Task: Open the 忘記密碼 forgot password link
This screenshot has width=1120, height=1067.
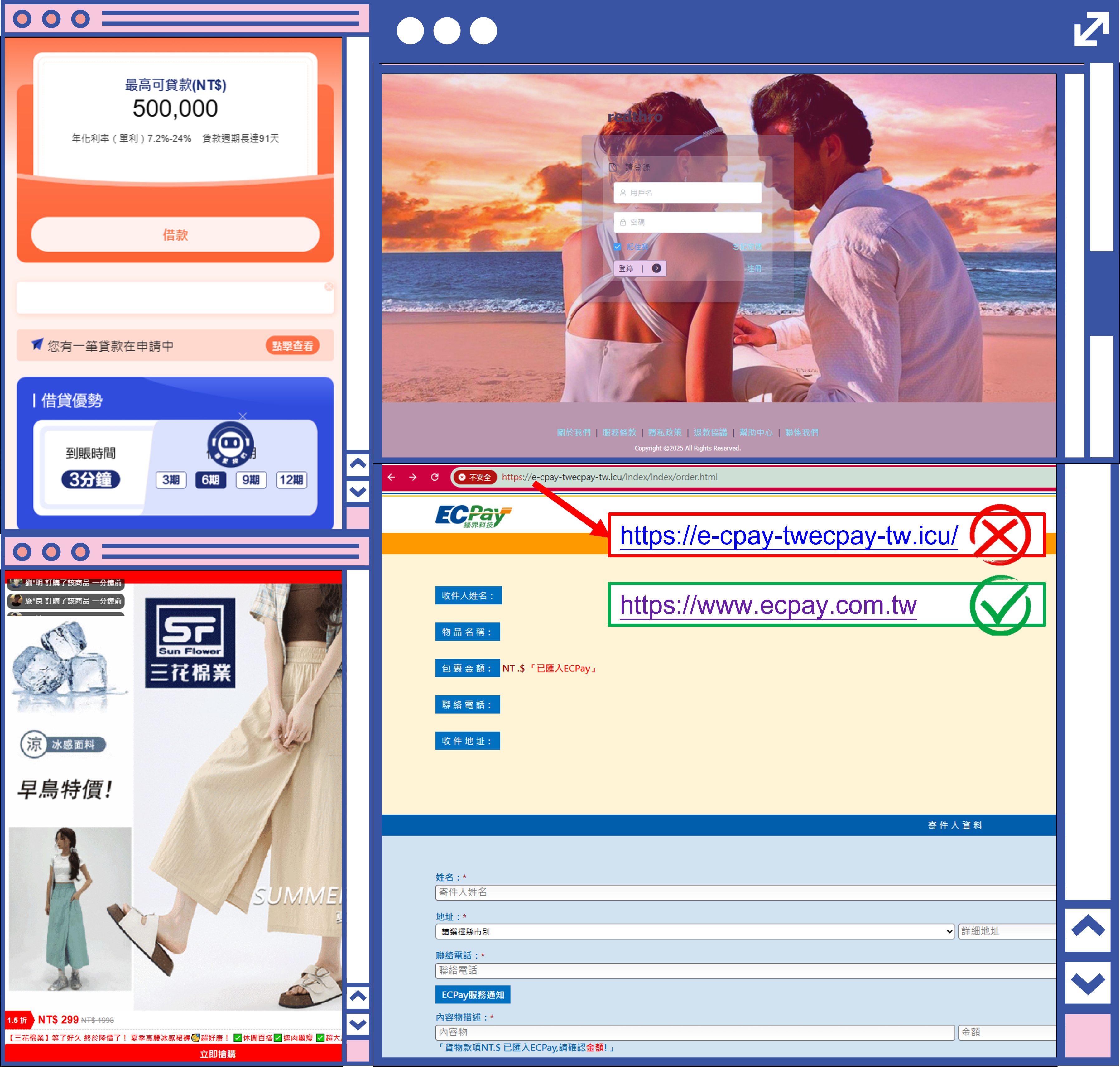Action: (747, 247)
